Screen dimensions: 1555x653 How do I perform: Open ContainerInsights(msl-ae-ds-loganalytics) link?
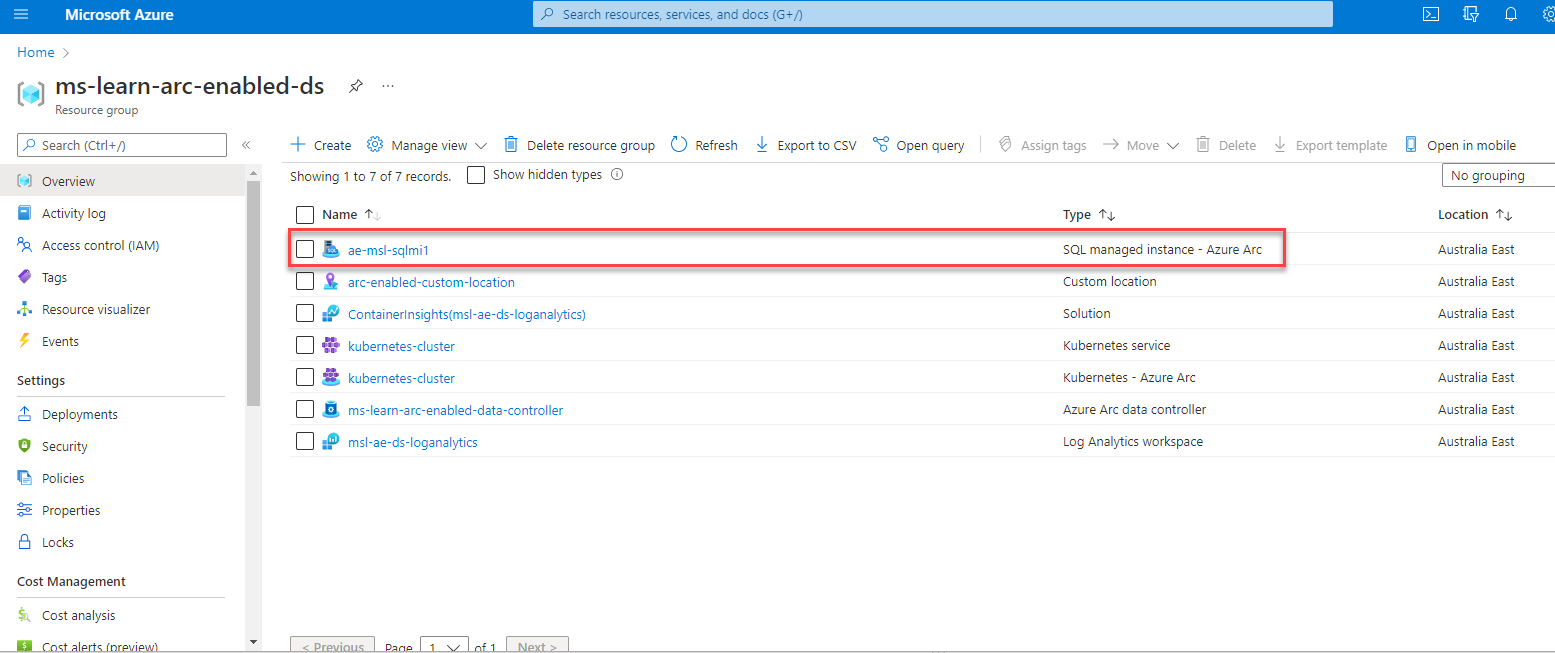click(x=466, y=314)
